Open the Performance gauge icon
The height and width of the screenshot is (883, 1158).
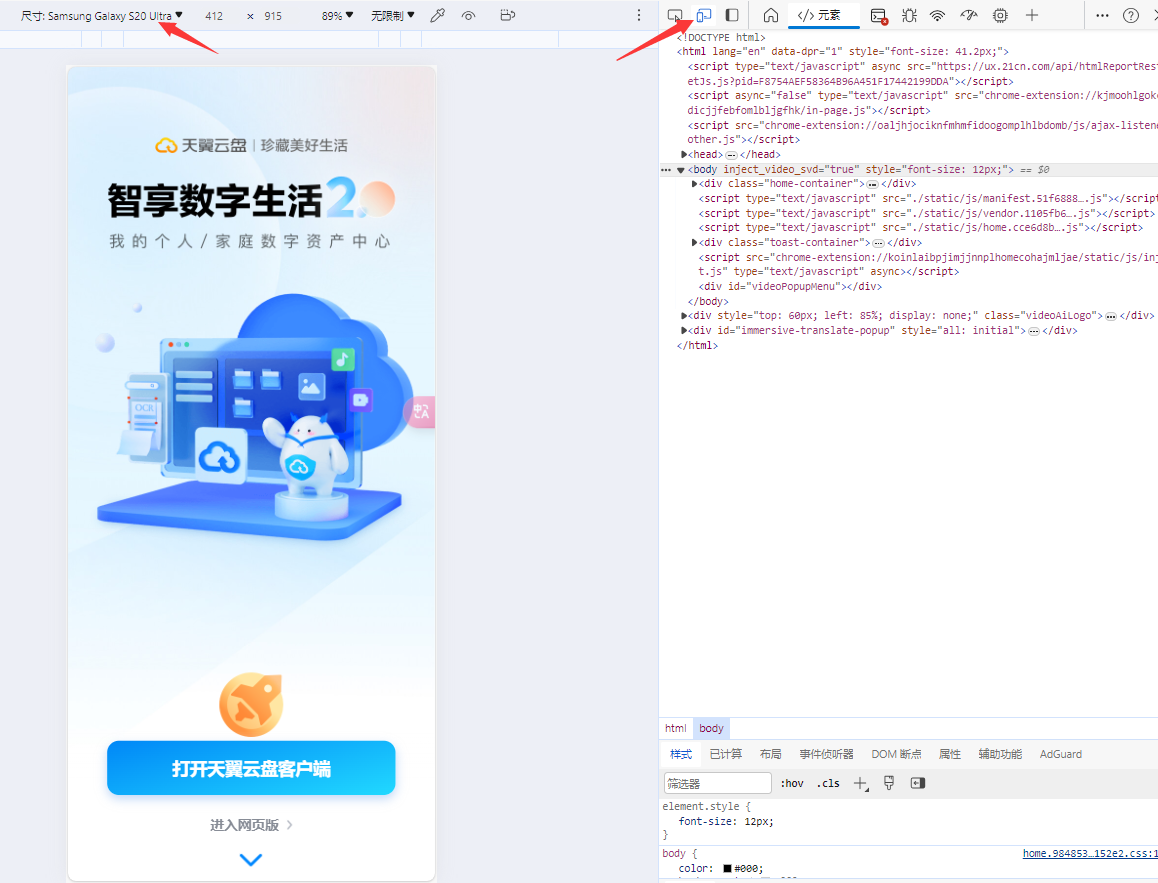pyautogui.click(x=969, y=15)
